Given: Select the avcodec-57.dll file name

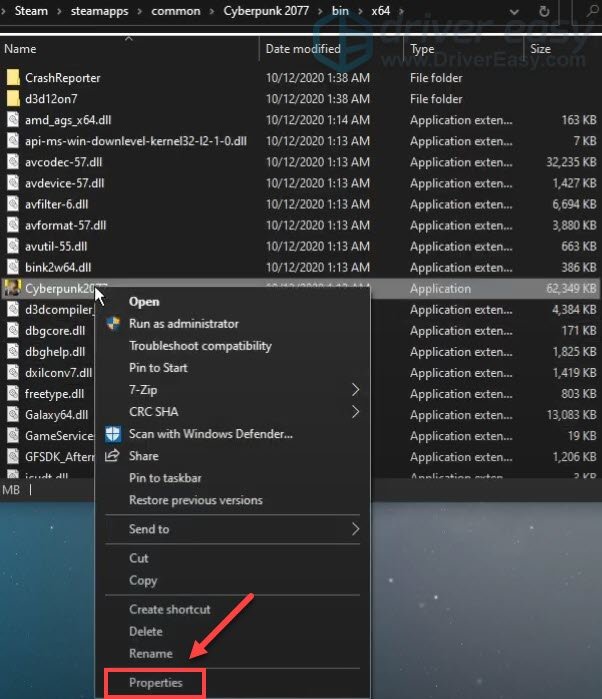Looking at the screenshot, I should 63,162.
